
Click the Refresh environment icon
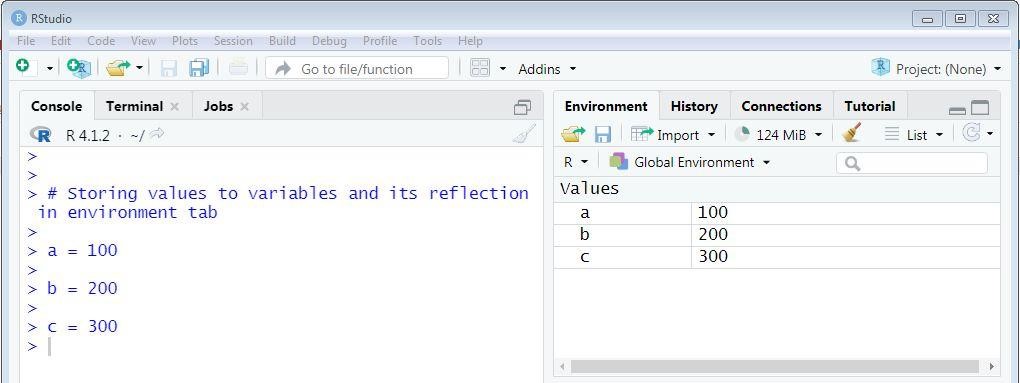point(971,133)
